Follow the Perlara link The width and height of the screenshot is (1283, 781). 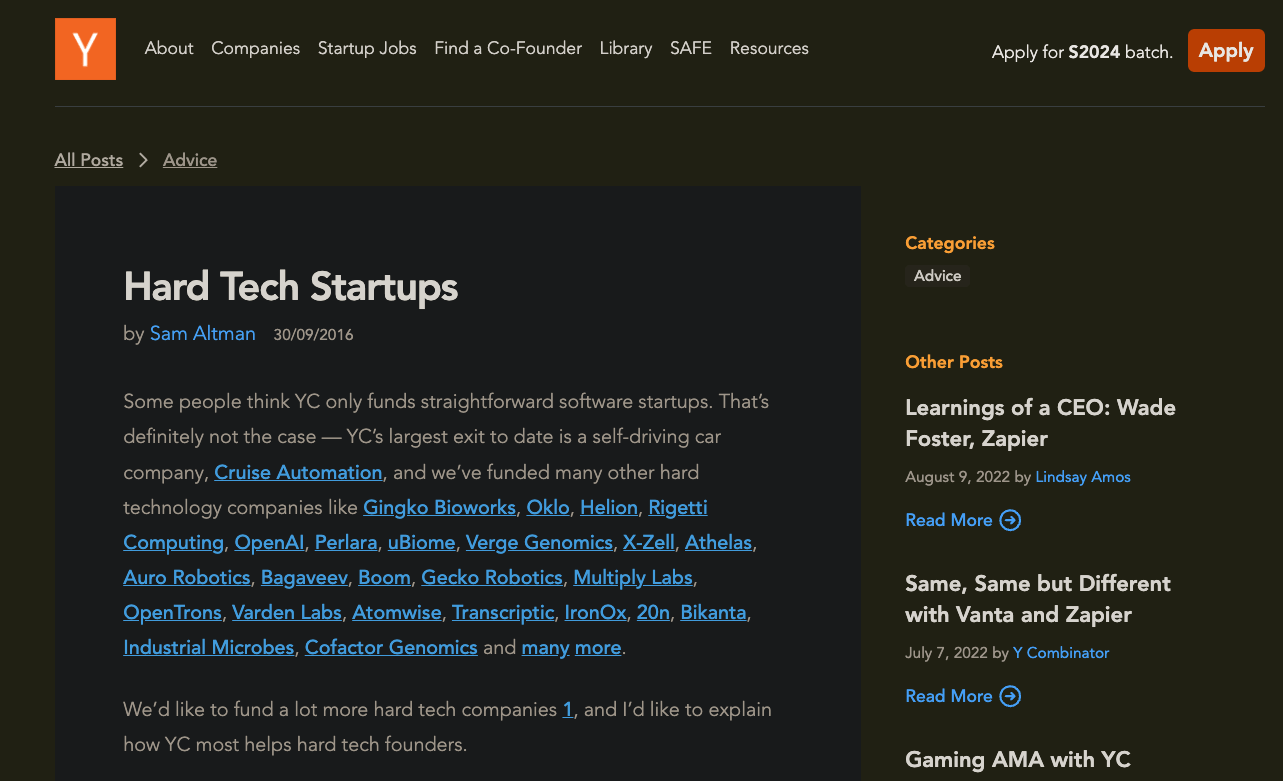[346, 542]
